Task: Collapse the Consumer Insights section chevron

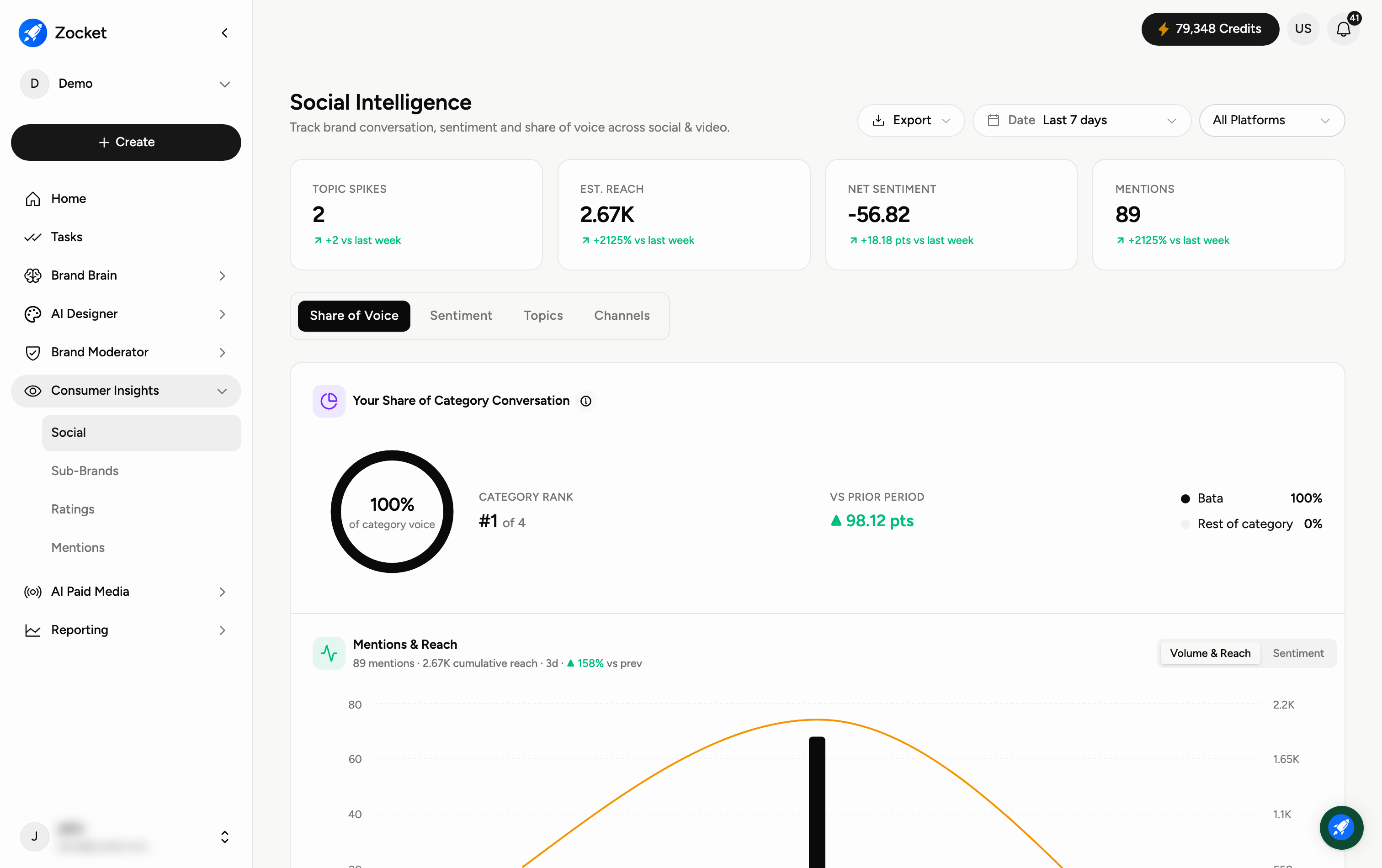Action: [223, 391]
